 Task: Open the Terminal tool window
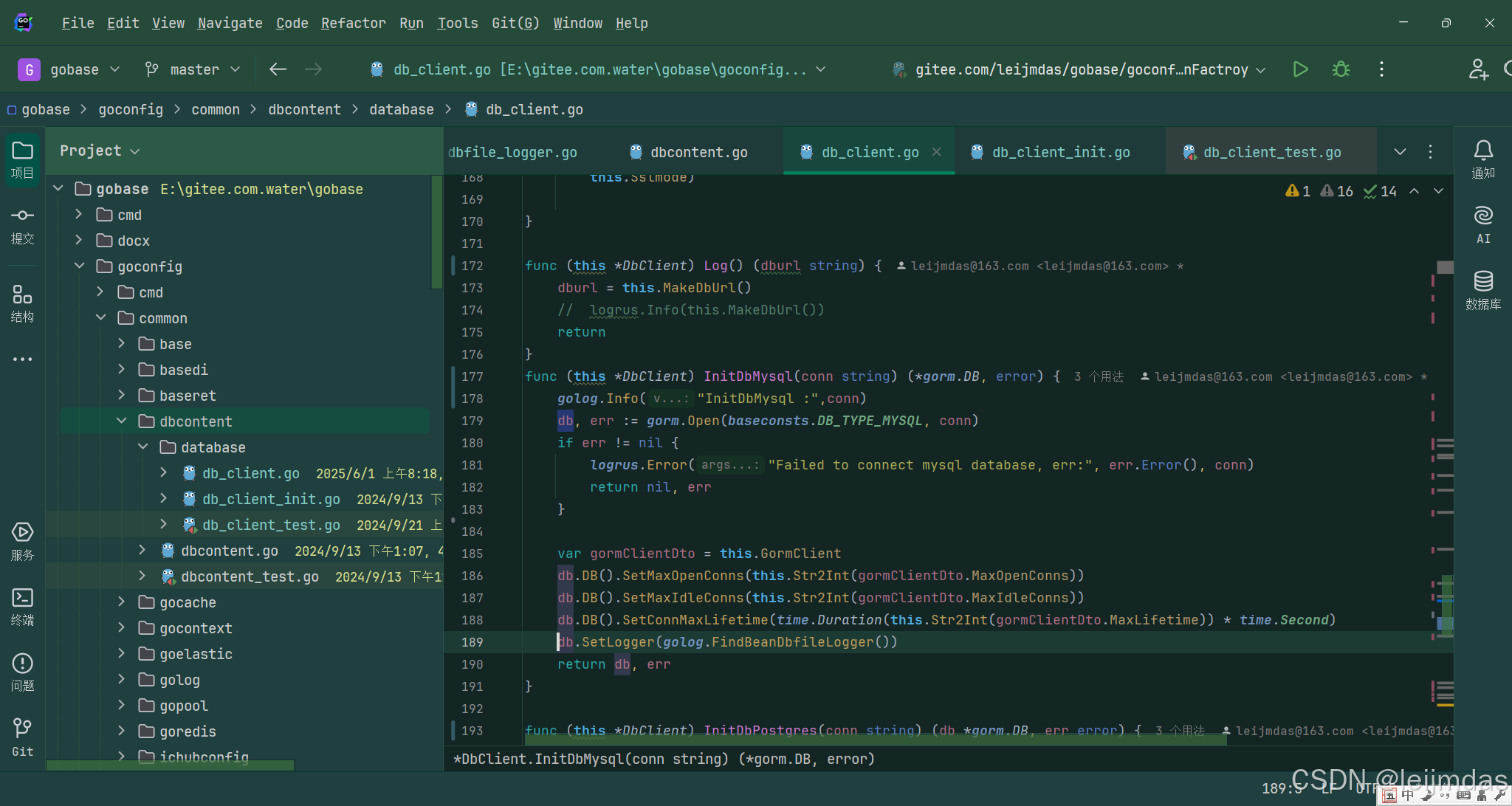tap(22, 606)
